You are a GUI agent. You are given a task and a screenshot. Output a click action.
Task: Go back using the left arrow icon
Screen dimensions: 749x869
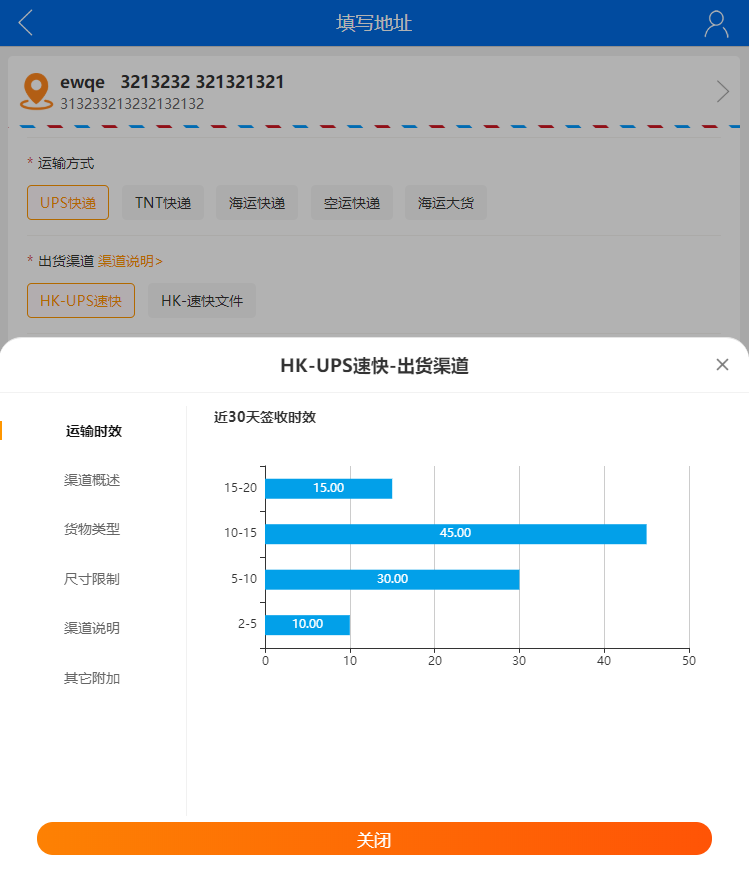pos(26,23)
